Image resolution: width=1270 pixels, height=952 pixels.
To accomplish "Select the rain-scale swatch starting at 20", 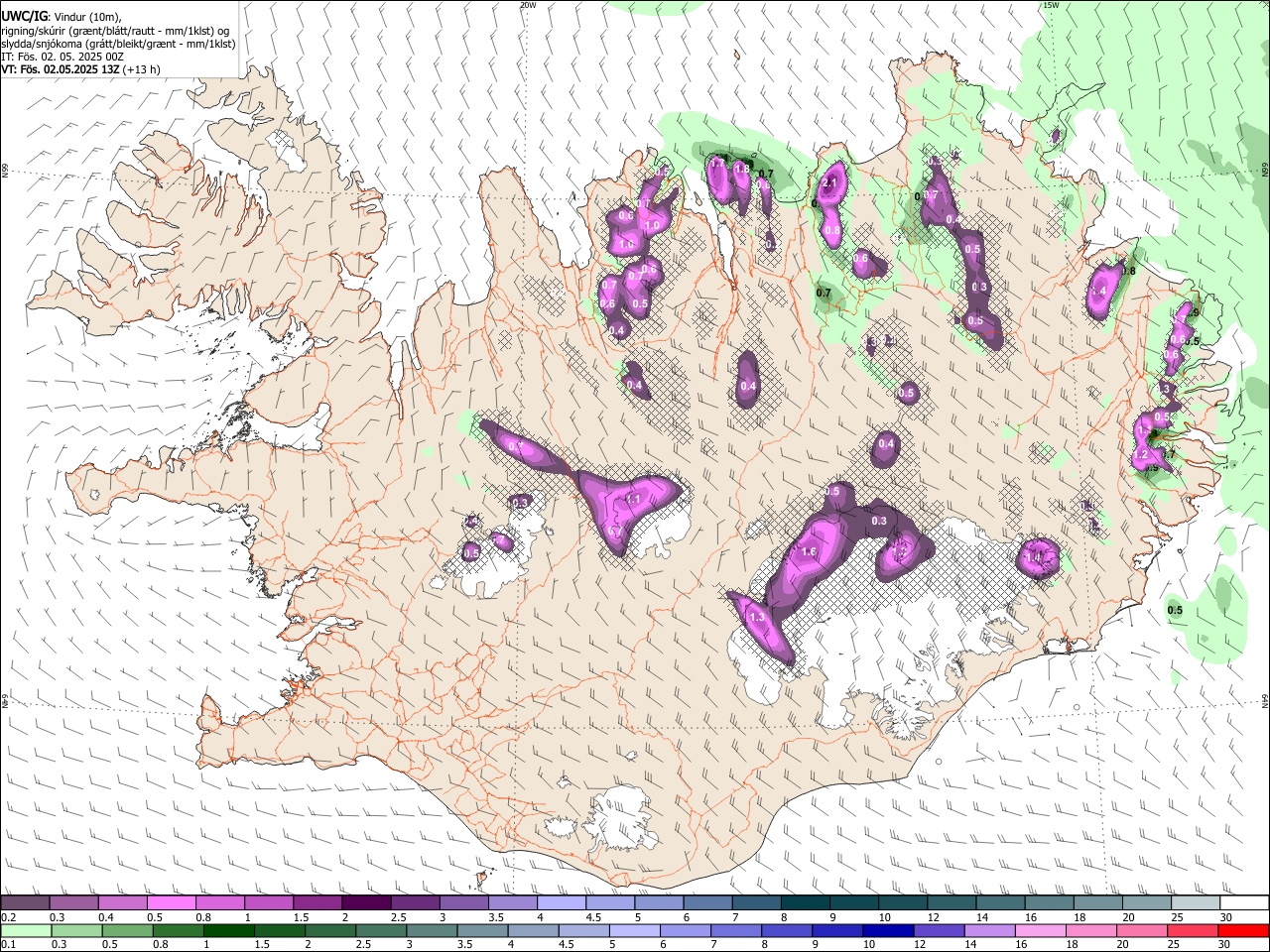I will coord(1142,930).
